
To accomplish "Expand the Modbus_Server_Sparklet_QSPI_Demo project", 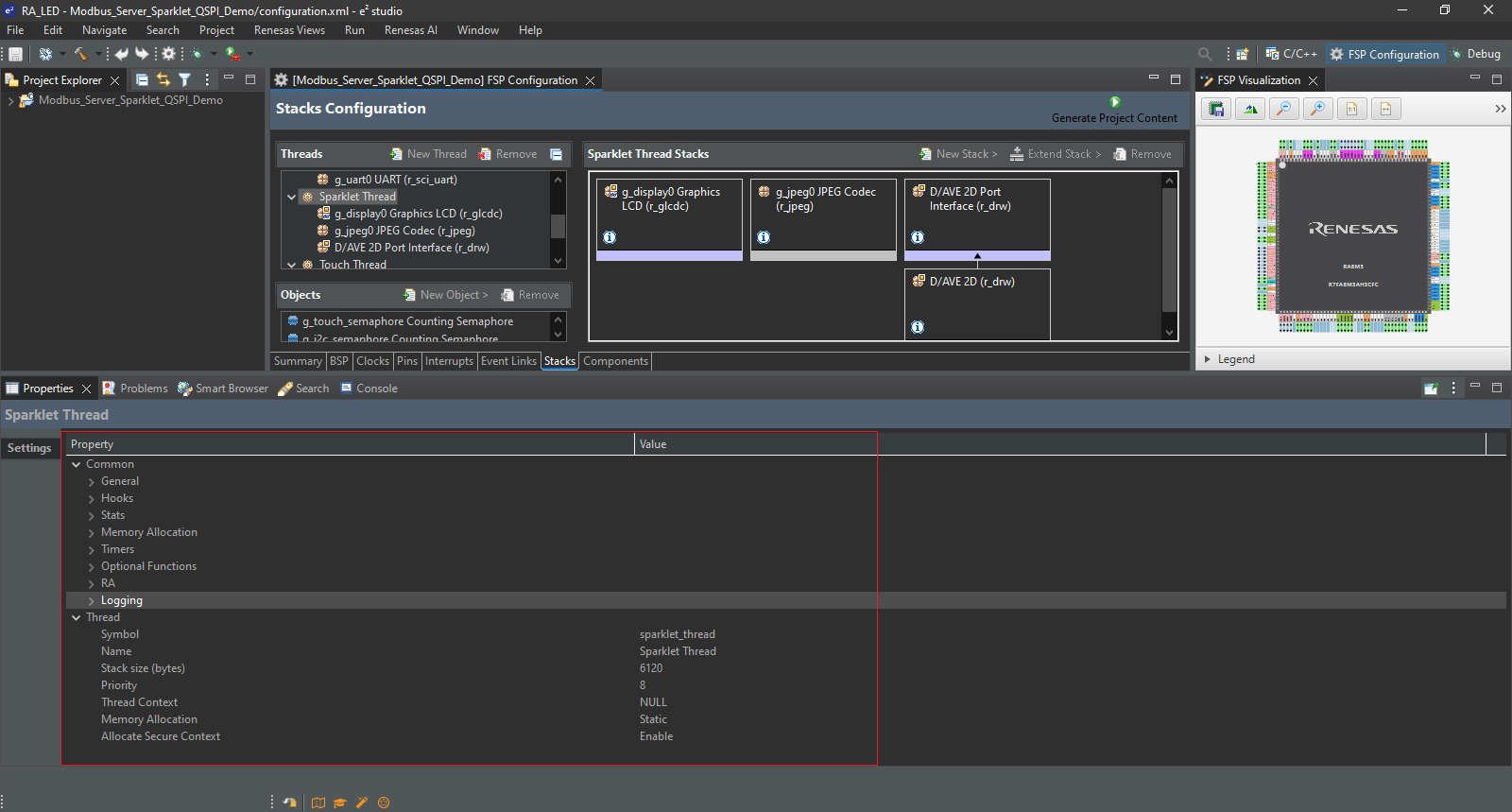I will (x=10, y=100).
